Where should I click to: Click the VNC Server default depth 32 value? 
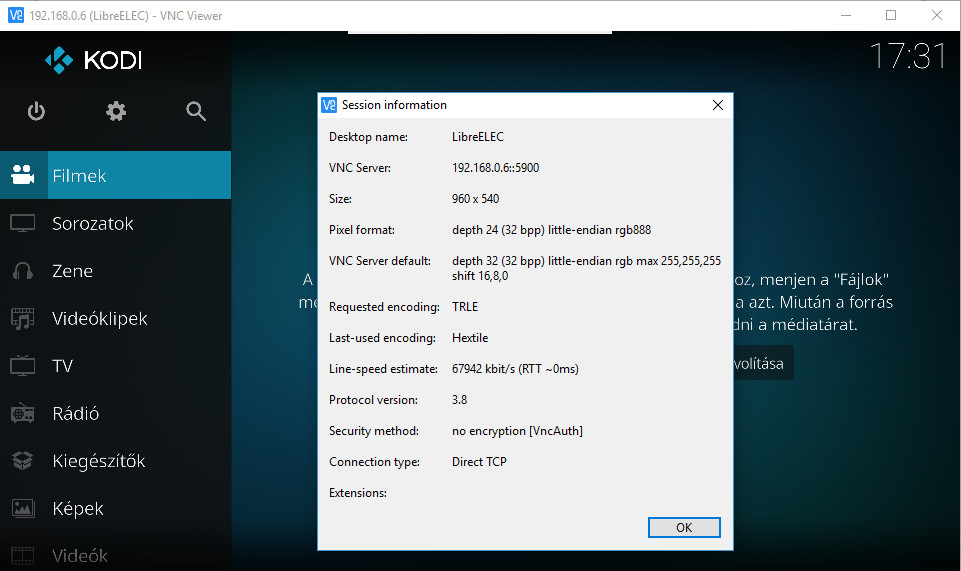(x=586, y=268)
